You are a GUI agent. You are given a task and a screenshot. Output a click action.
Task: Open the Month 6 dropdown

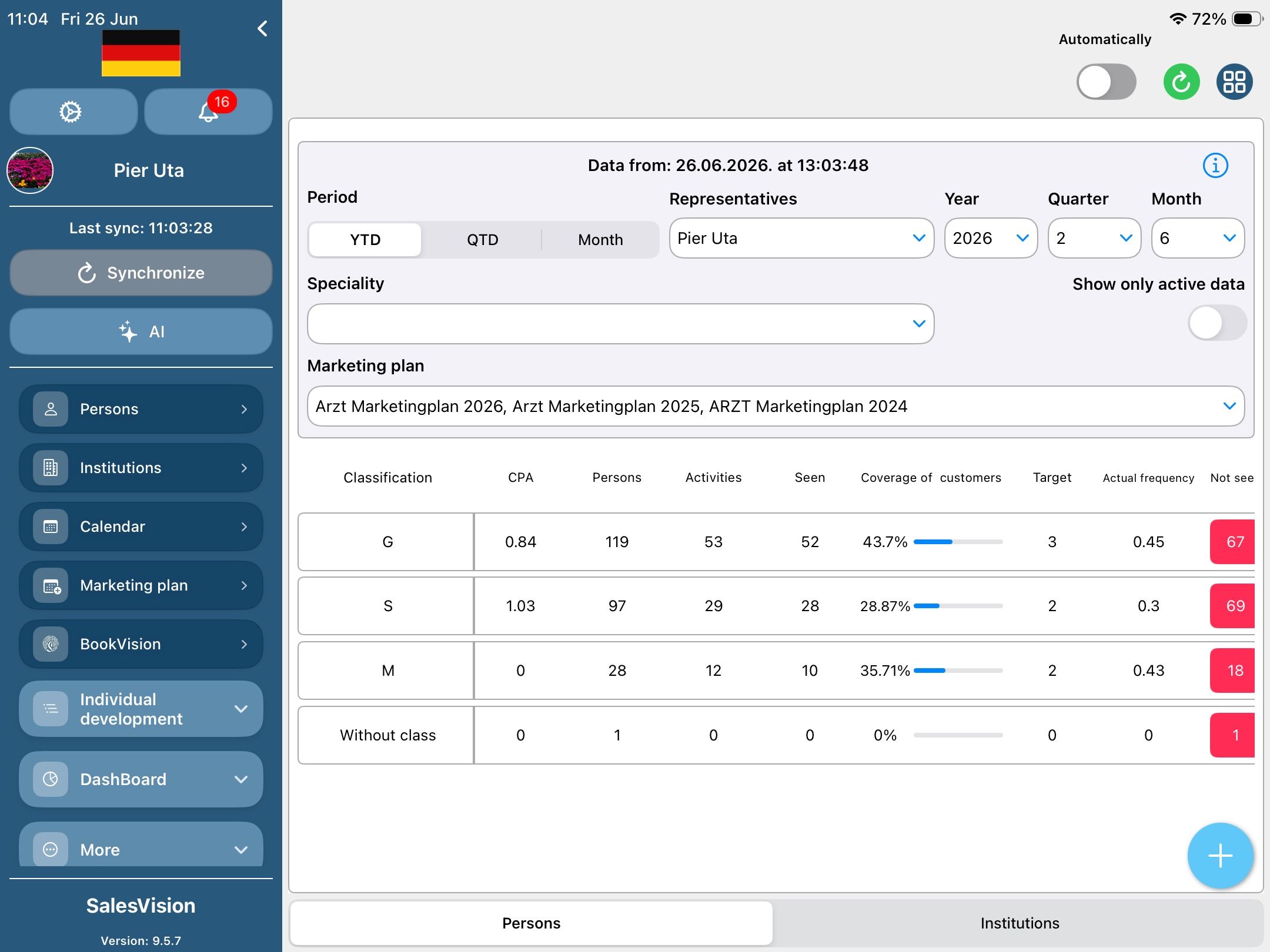click(1198, 238)
